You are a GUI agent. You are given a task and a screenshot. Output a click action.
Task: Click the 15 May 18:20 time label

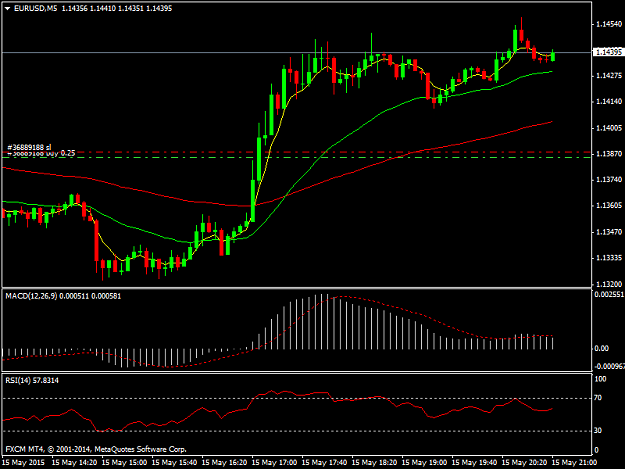374,463
